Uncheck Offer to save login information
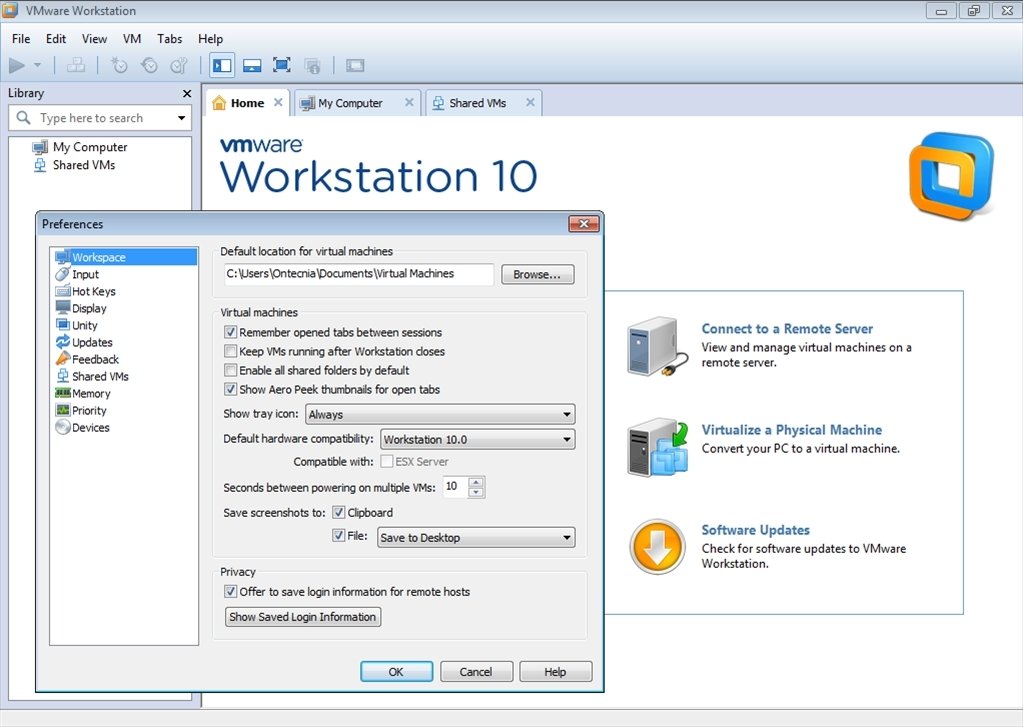The image size is (1023, 727). click(230, 591)
